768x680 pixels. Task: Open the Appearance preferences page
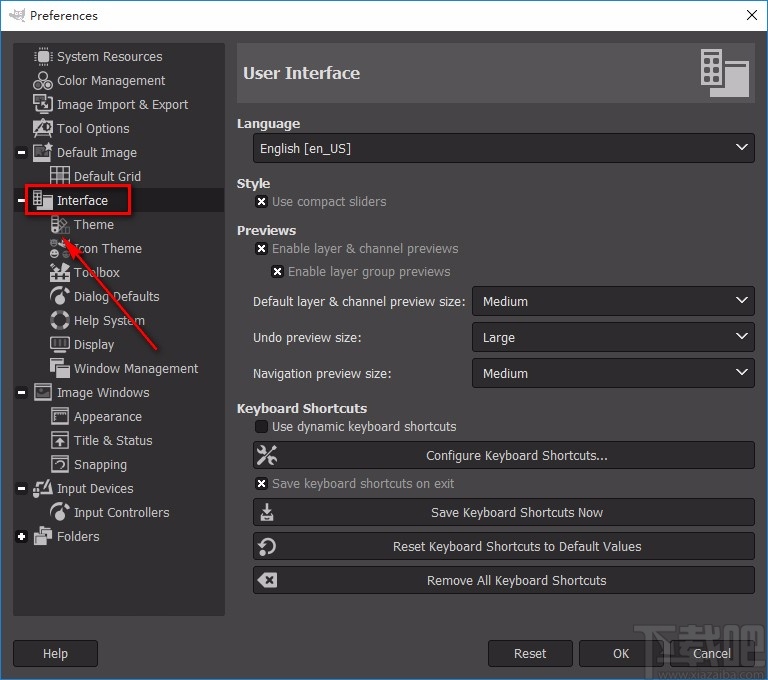107,417
